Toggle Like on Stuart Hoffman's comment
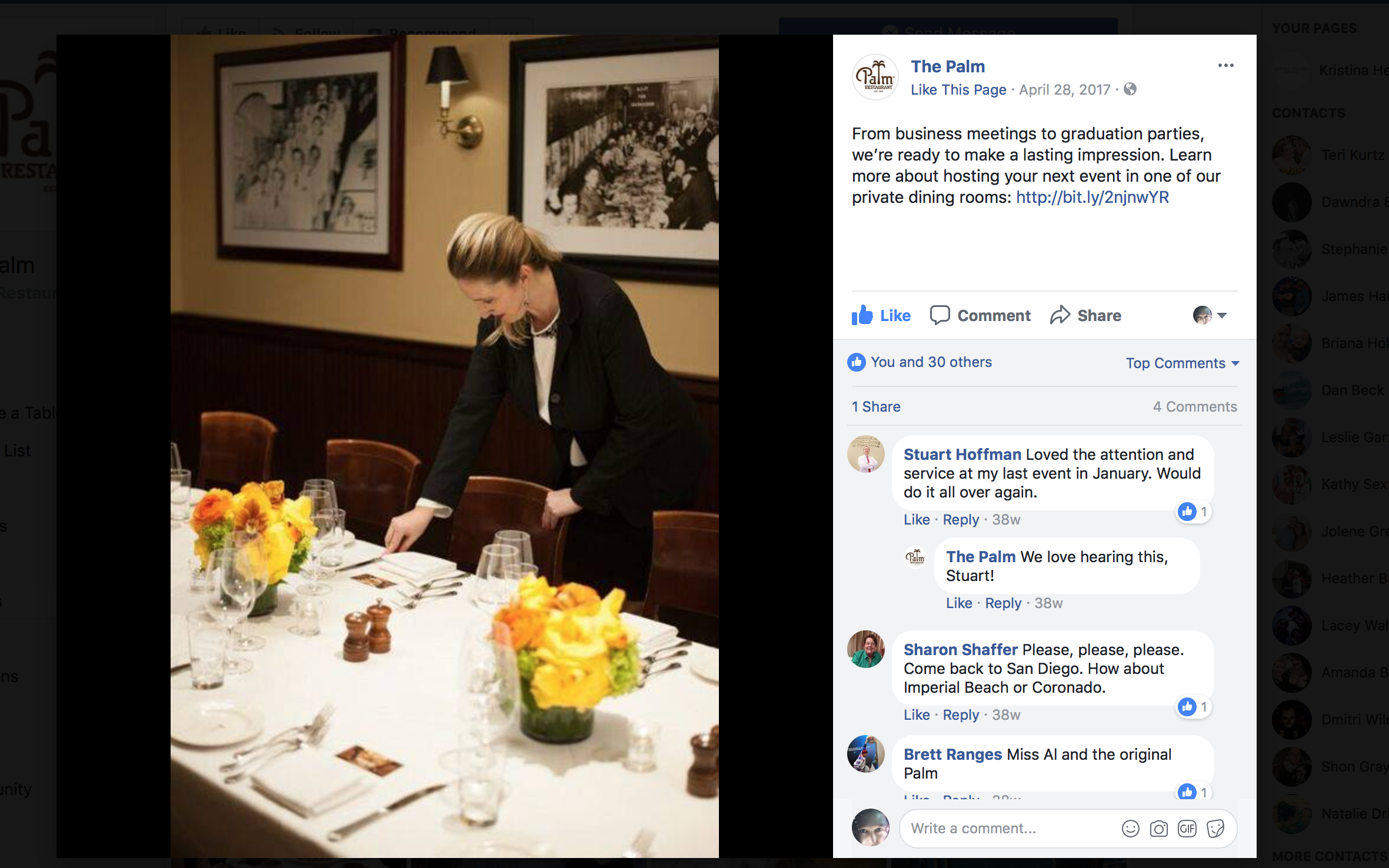Screen dimensions: 1389x868 [x=917, y=520]
